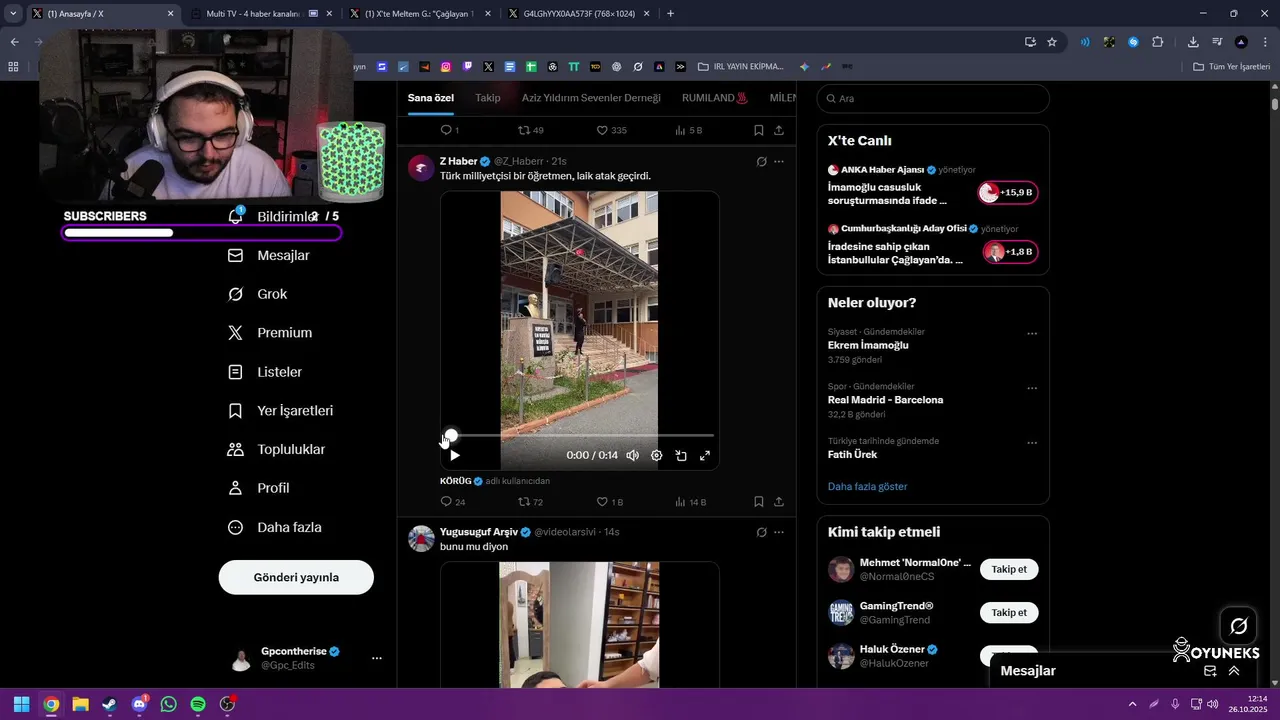
Task: Share the top post with 335 likes
Action: pos(779,130)
